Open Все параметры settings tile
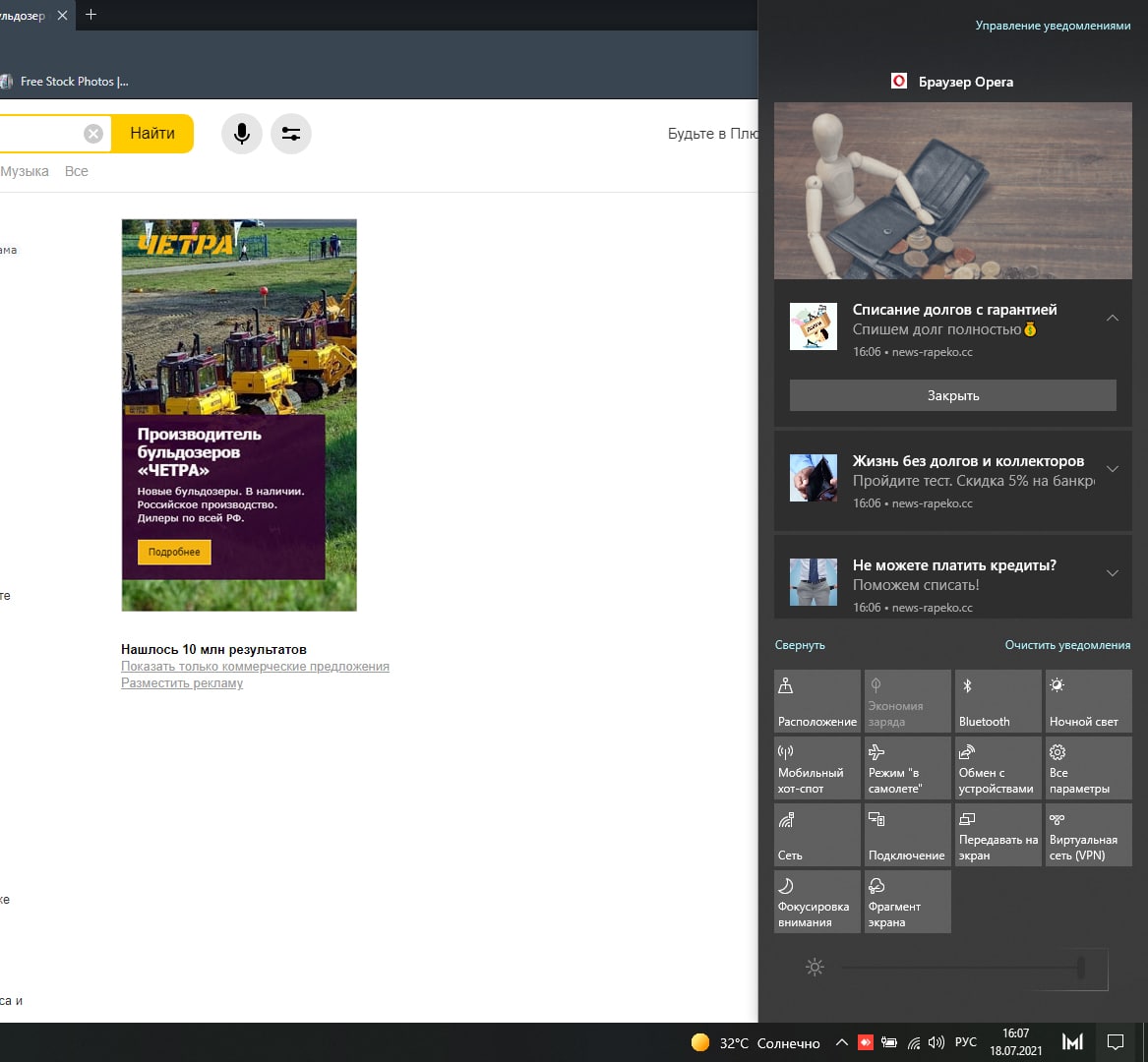 pyautogui.click(x=1089, y=768)
